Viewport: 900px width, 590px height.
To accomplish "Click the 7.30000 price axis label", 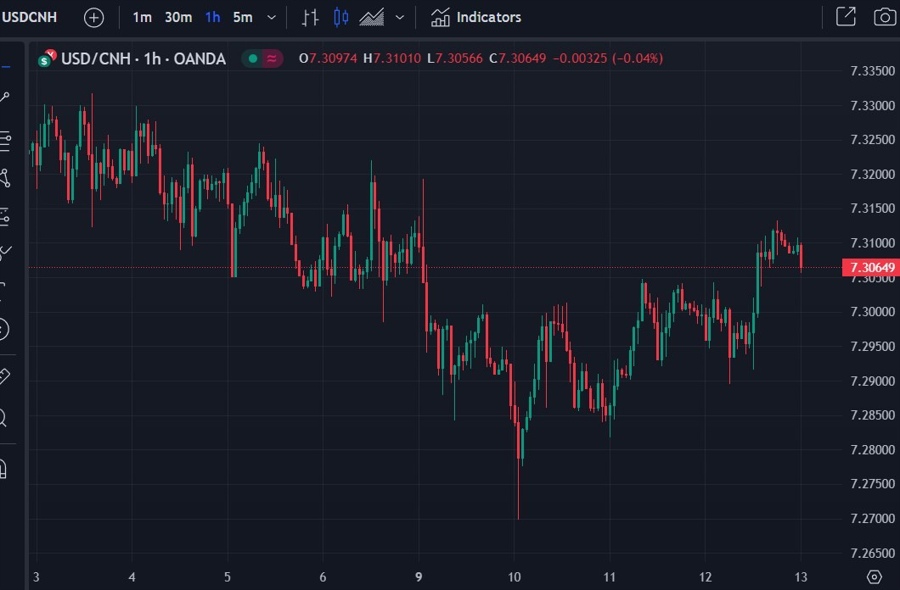I will 872,312.
